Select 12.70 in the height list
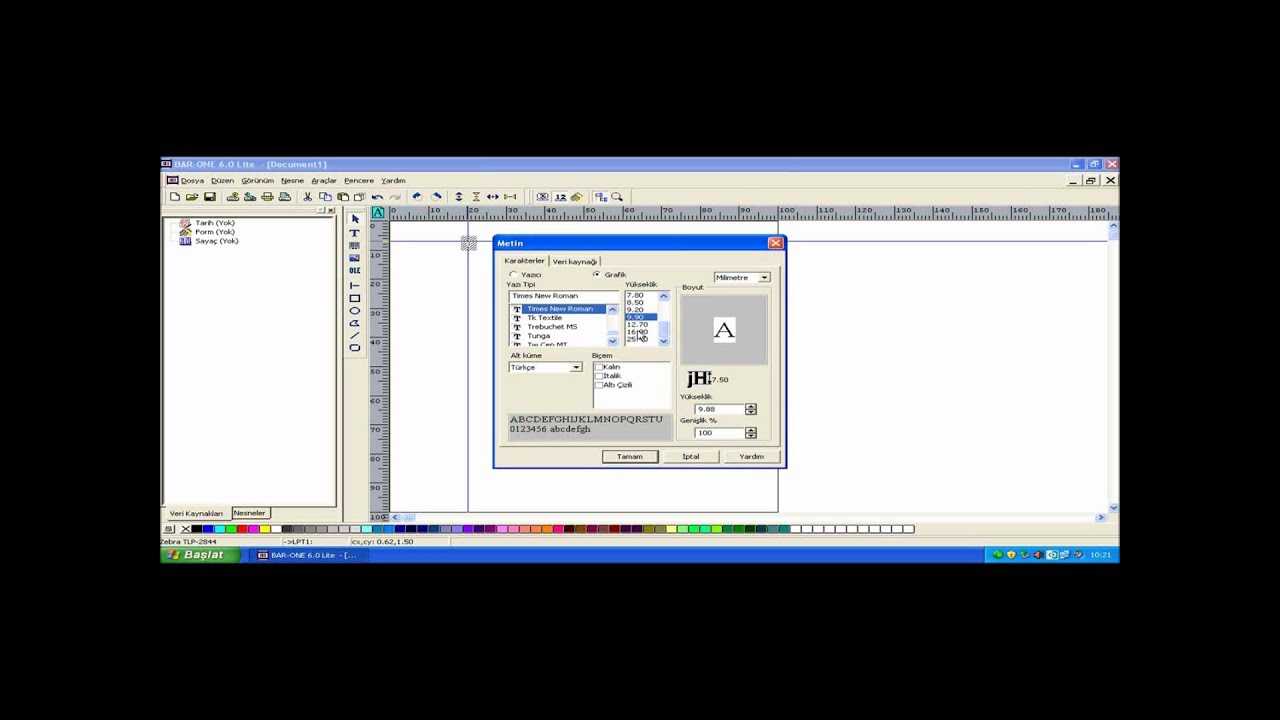Screen dimensions: 1280x720 pyautogui.click(x=638, y=325)
